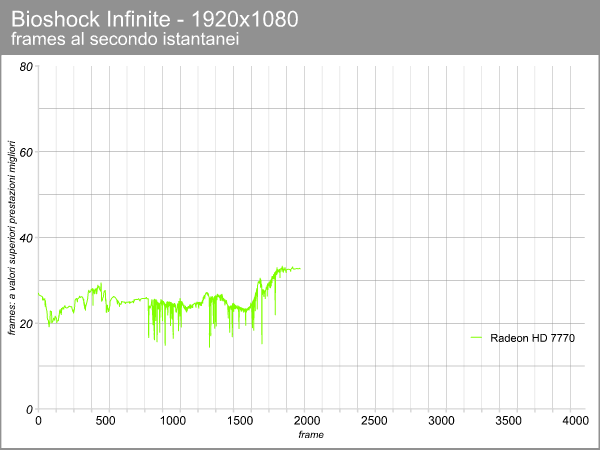Click x-axis value 1000
The image size is (600, 450).
(x=173, y=421)
